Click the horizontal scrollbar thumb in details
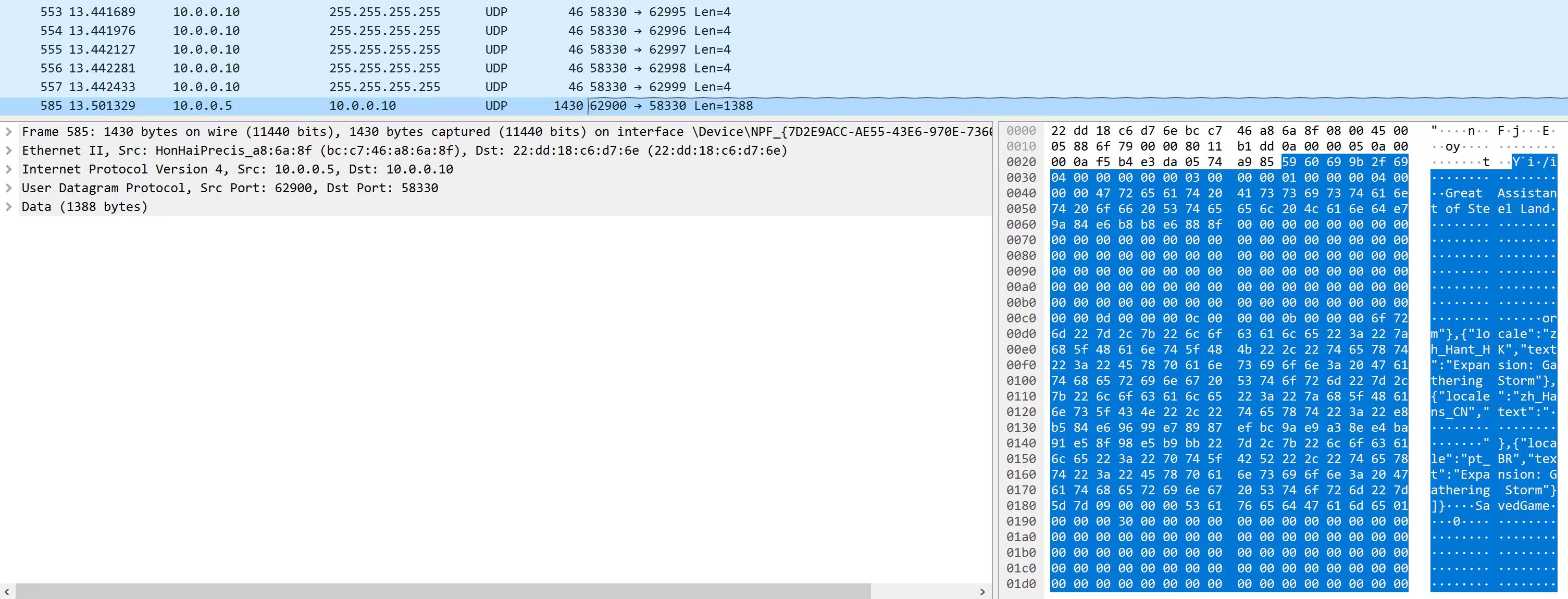The height and width of the screenshot is (599, 1568). tap(443, 592)
